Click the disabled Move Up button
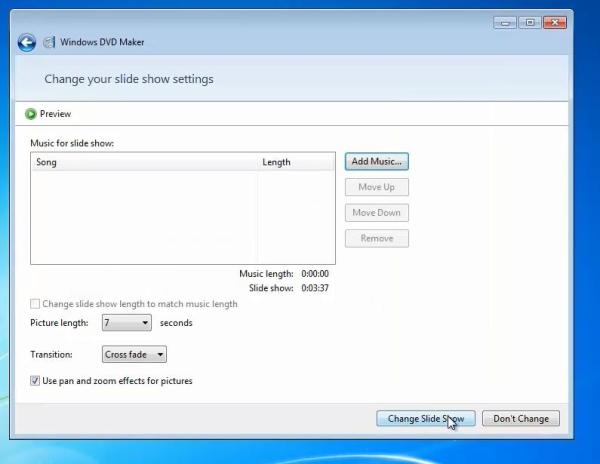 coord(377,187)
